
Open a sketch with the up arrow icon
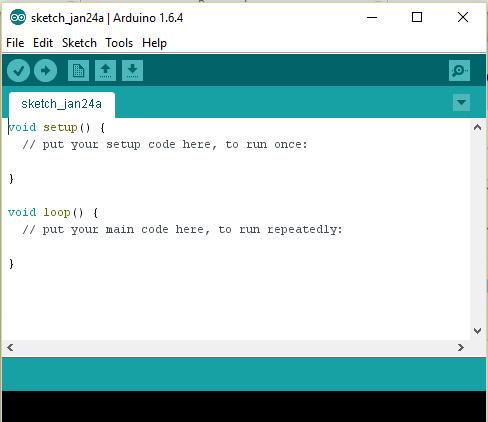click(105, 70)
